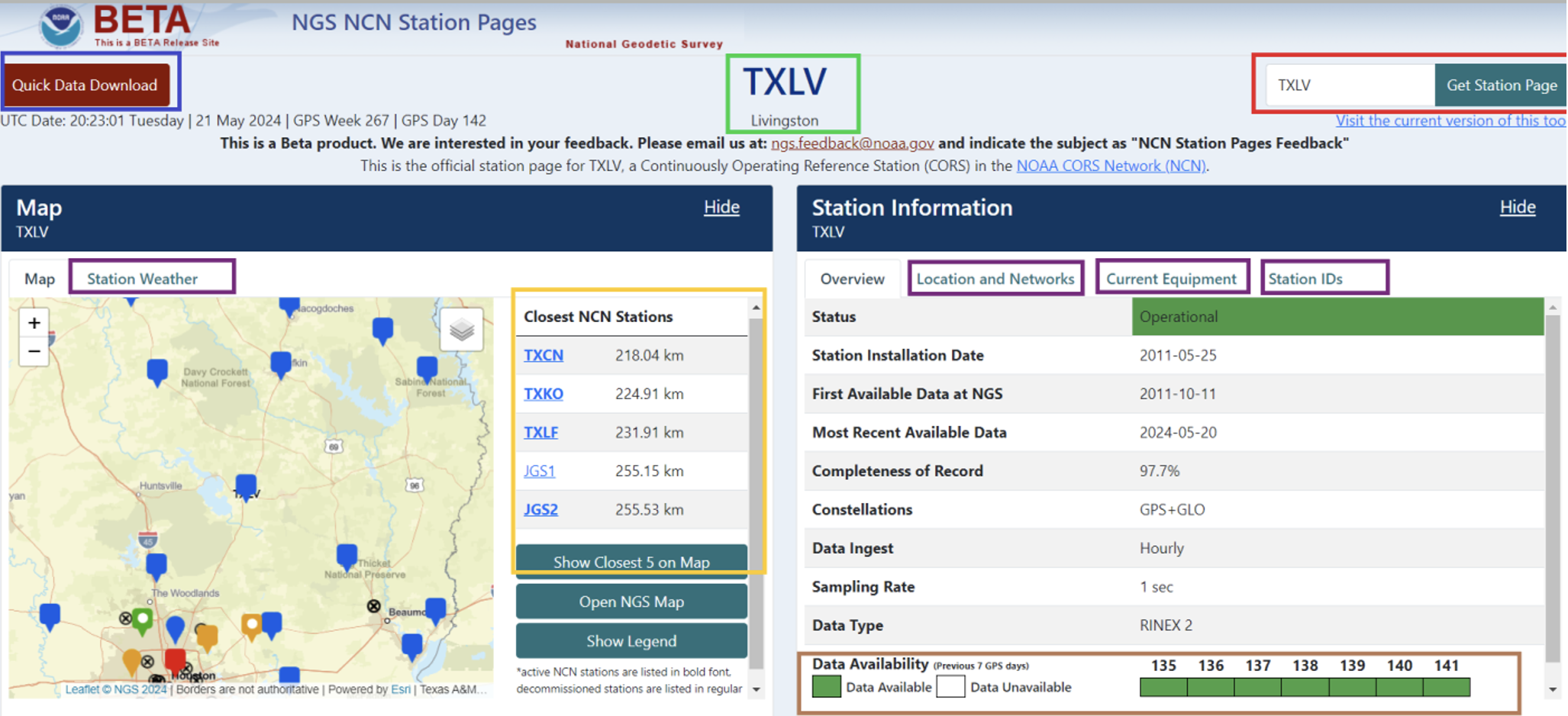Viewport: 1568px width, 716px height.
Task: Hide the Station Information panel
Action: [1517, 208]
